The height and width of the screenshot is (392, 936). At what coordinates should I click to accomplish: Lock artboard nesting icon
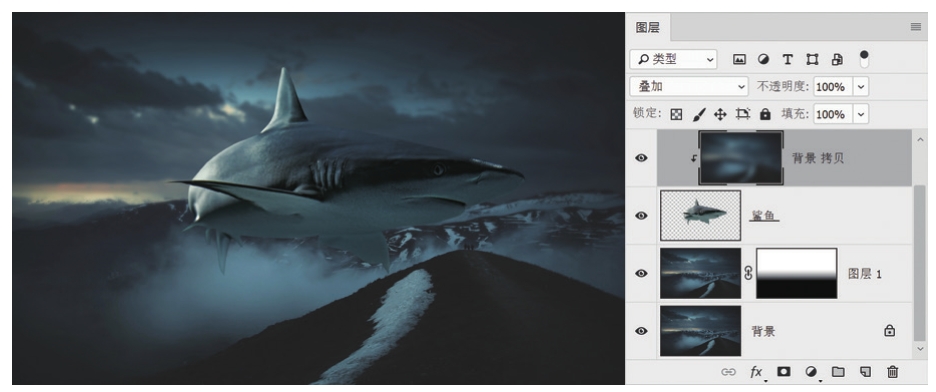(x=743, y=114)
